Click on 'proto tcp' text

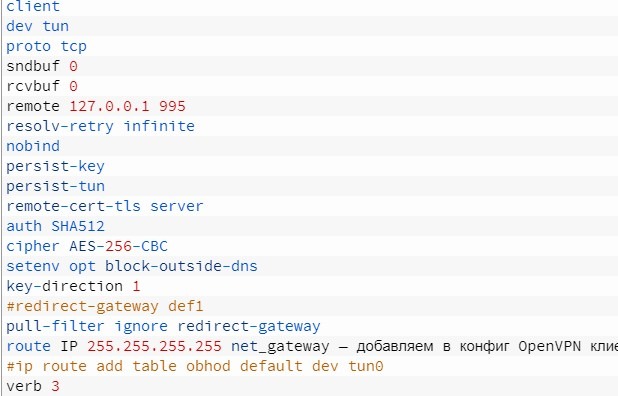point(46,46)
